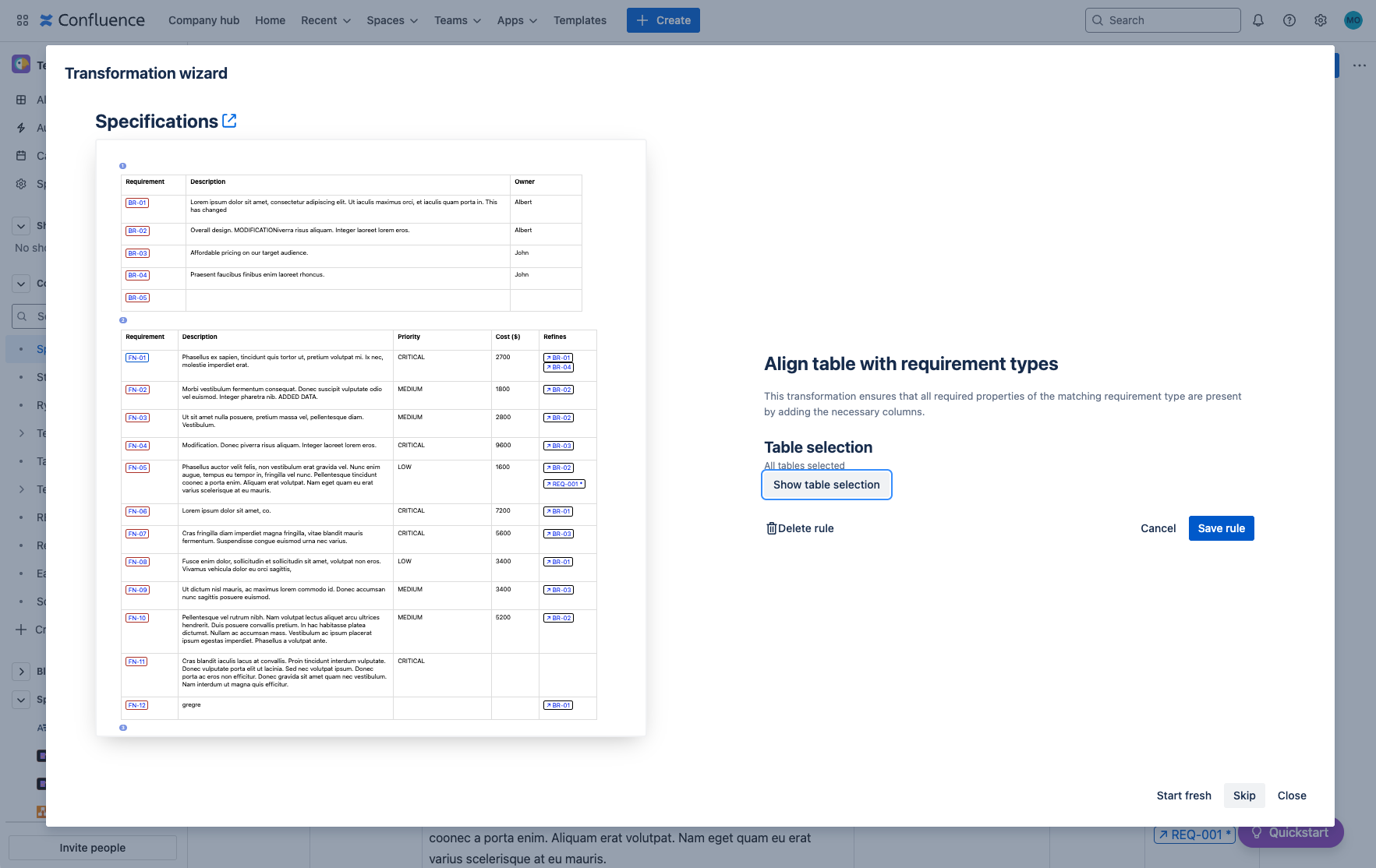This screenshot has height=868, width=1376.
Task: Click Save rule to confirm the transformation
Action: 1221,528
